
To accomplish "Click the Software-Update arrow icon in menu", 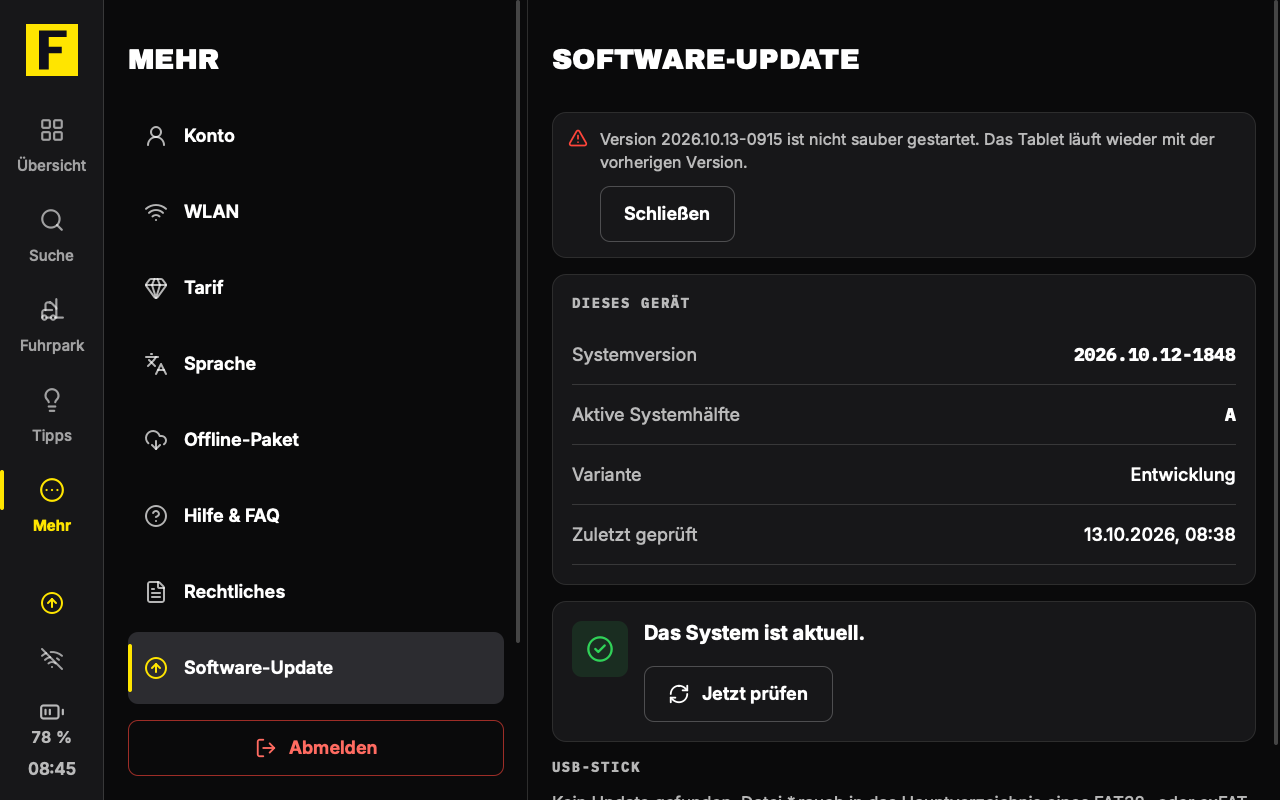I will (x=156, y=668).
